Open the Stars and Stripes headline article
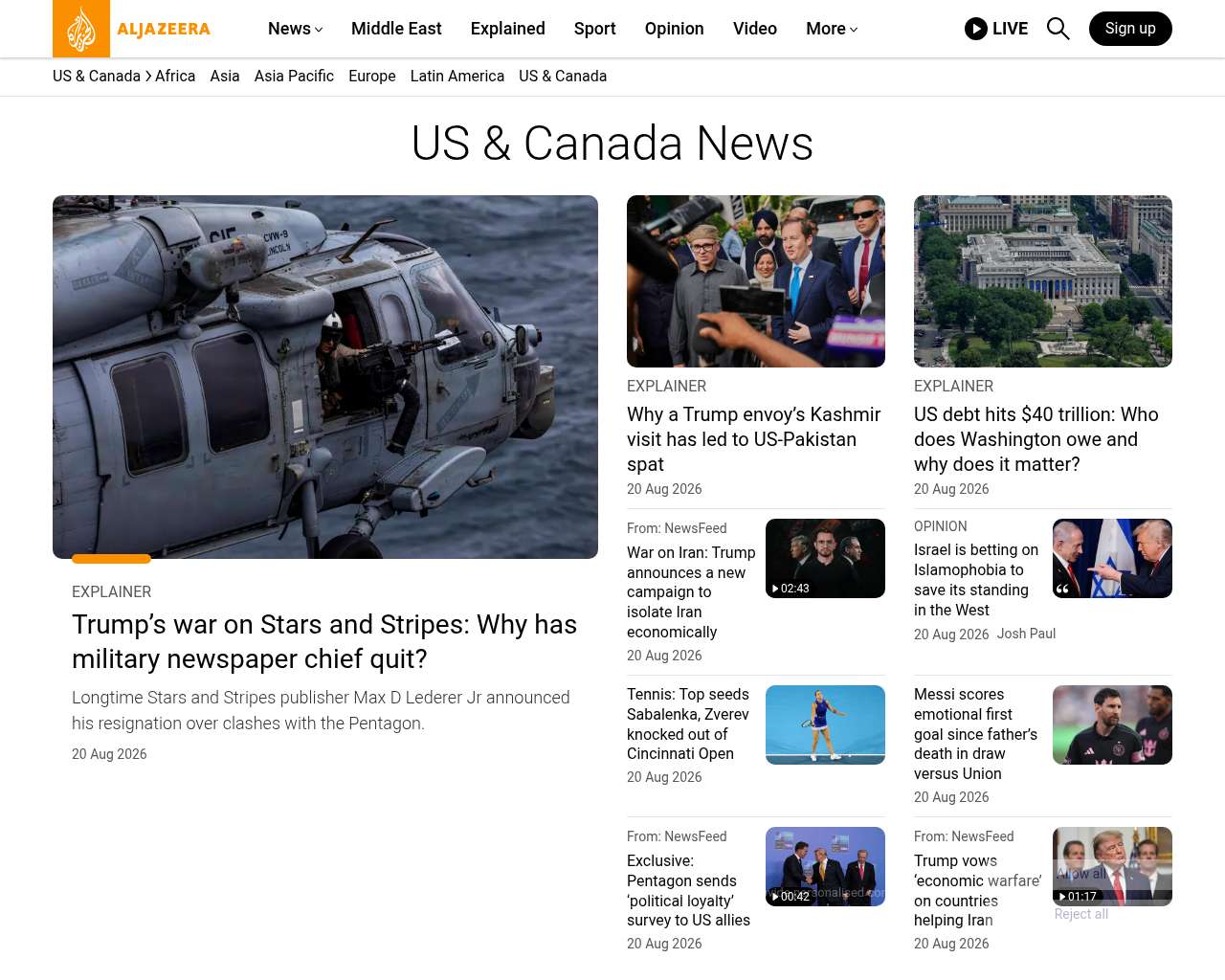This screenshot has width=1225, height=980. [x=324, y=641]
